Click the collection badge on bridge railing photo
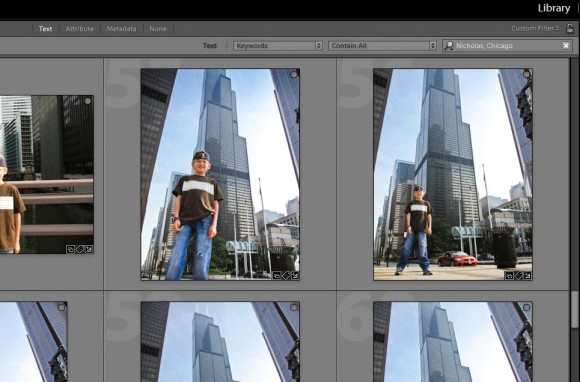This screenshot has height=382, width=580. [70, 249]
